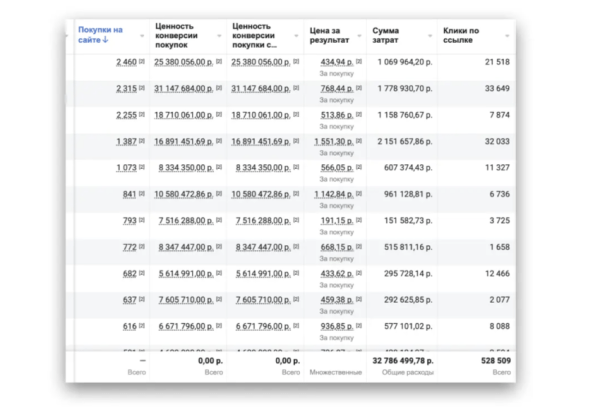Click info icon beside 31 147 684,00 р. conversion value

coord(219,89)
